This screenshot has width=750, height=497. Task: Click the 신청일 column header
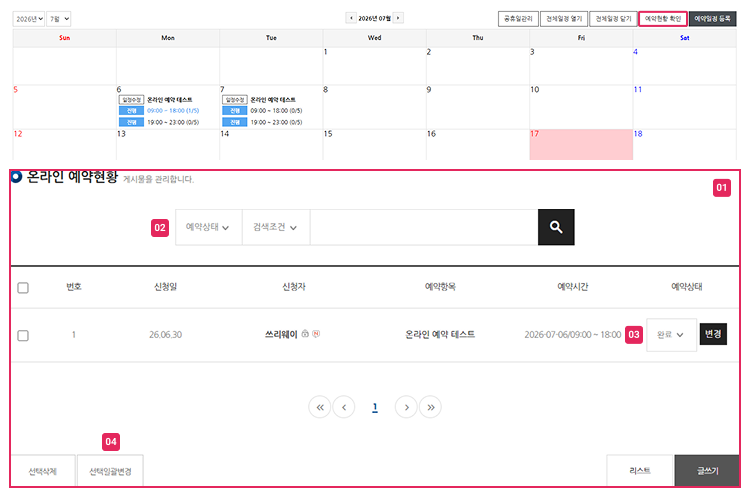click(165, 287)
